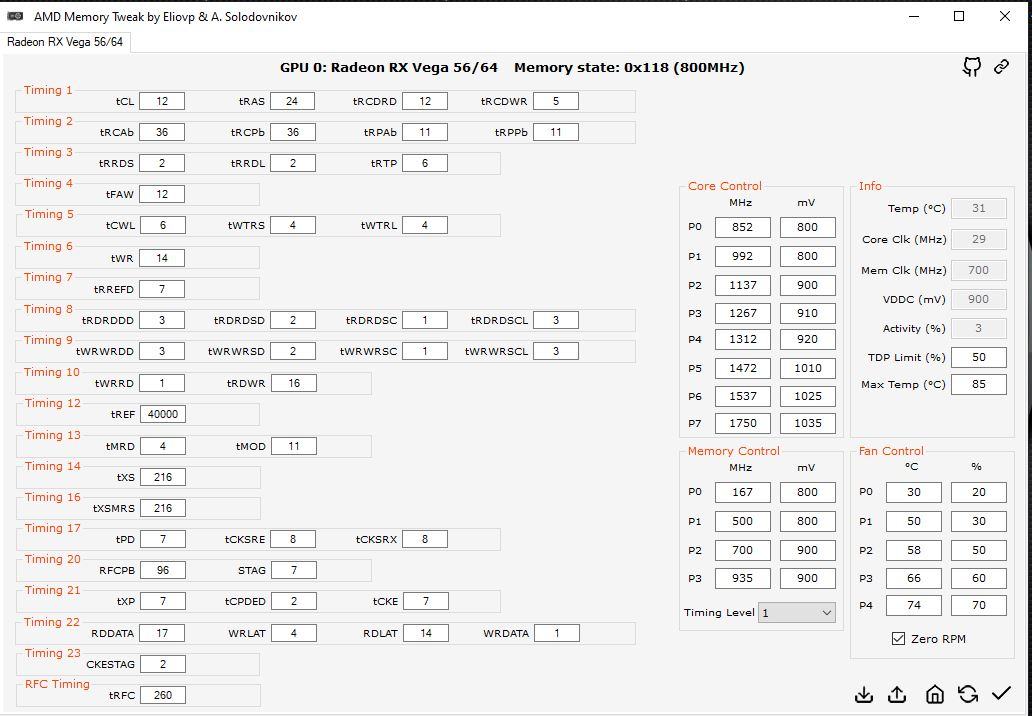Select the Radeon RX Vega 56/64 tab
Image resolution: width=1032 pixels, height=716 pixels.
(64, 42)
